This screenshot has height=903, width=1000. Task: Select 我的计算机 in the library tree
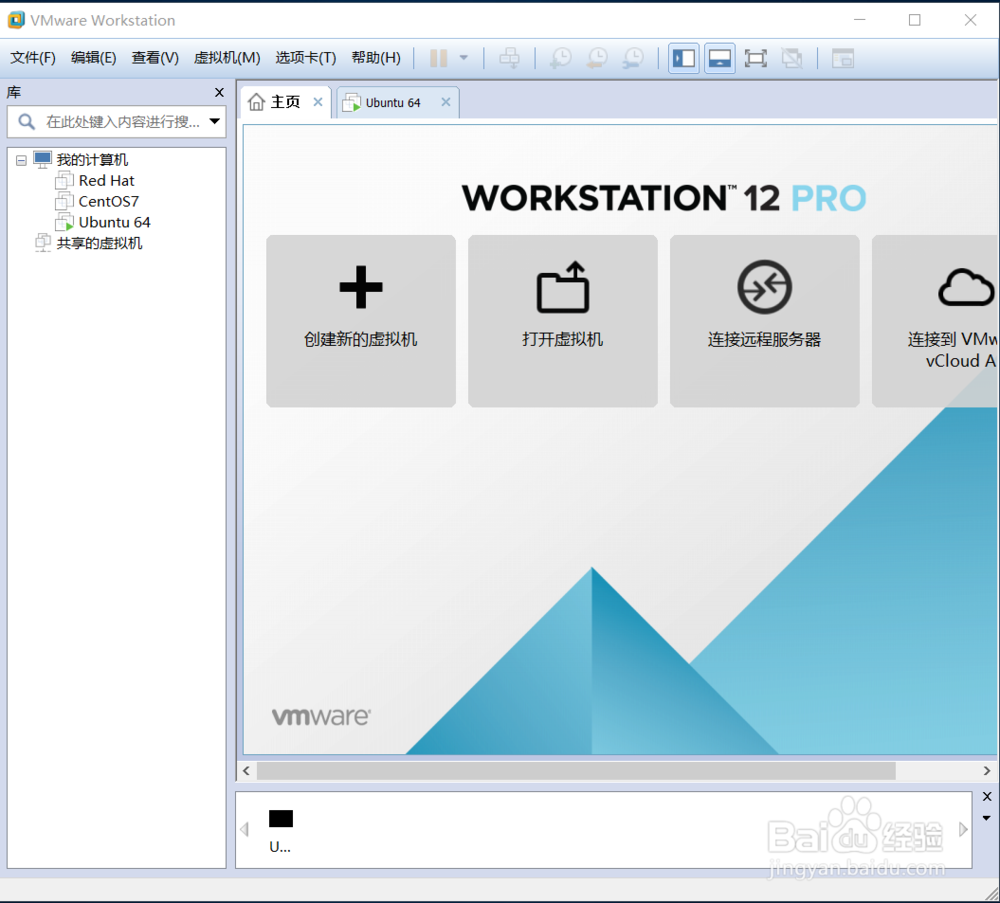92,159
